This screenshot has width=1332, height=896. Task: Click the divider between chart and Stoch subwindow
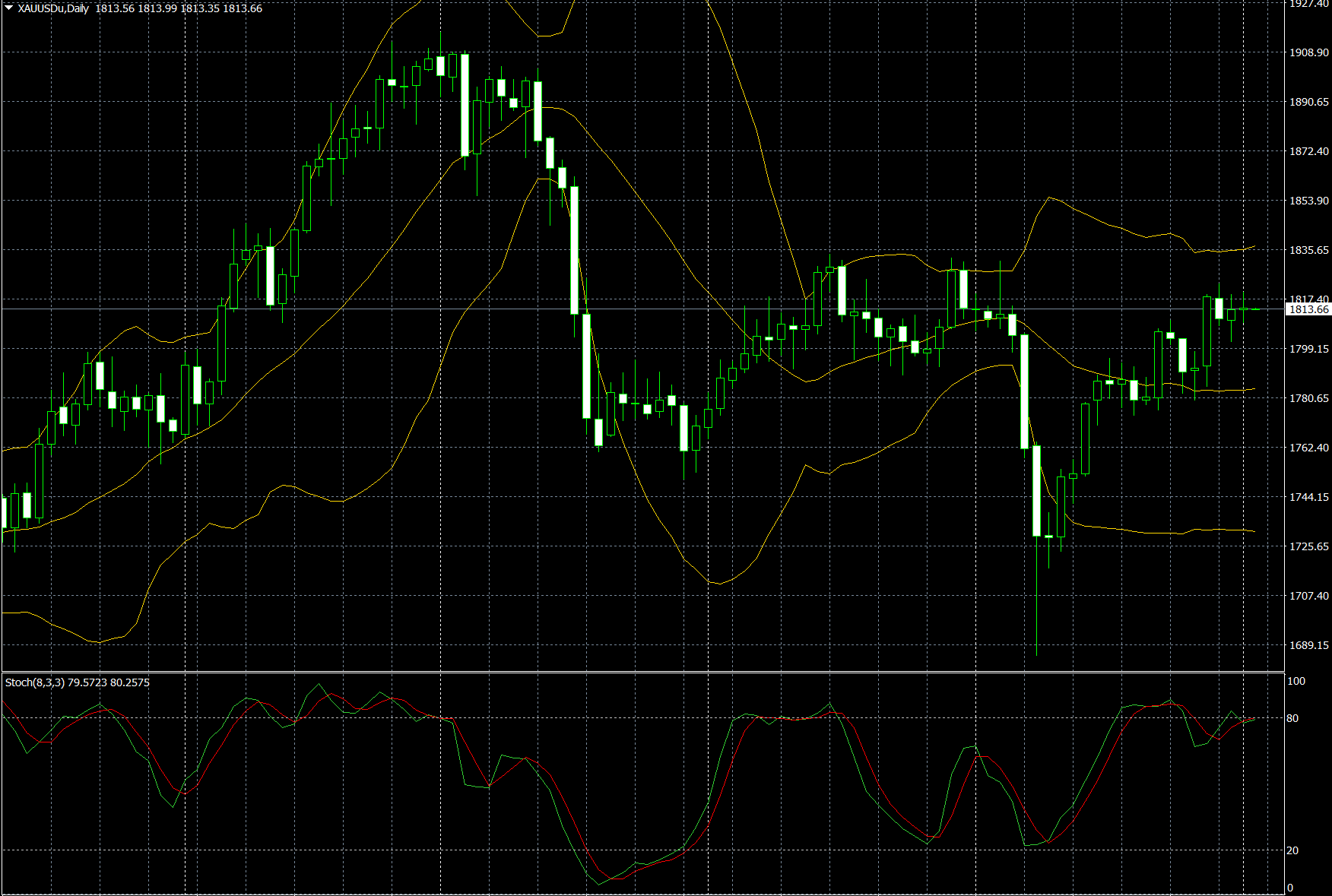pyautogui.click(x=642, y=672)
